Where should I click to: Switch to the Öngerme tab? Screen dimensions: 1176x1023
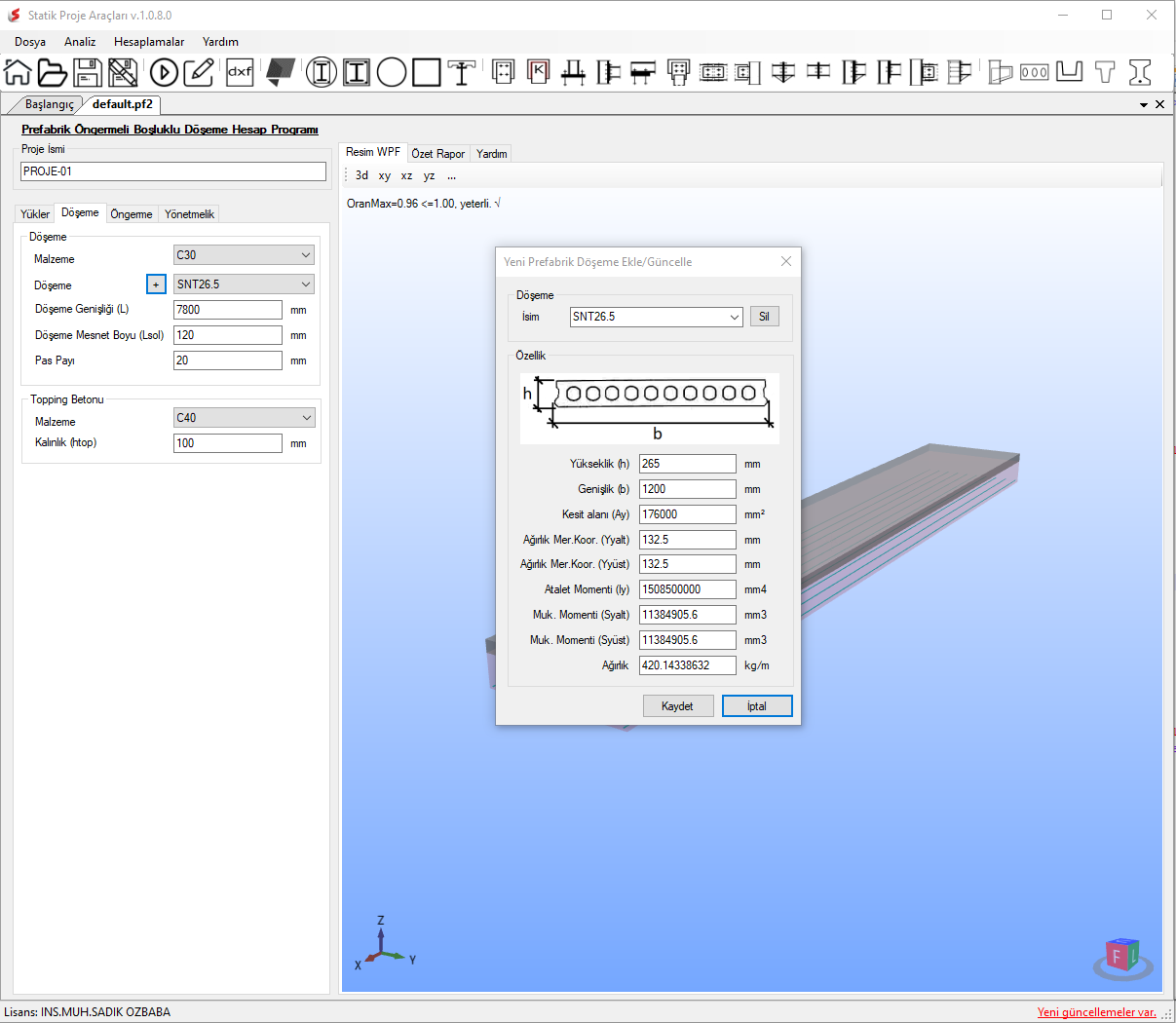pyautogui.click(x=132, y=214)
